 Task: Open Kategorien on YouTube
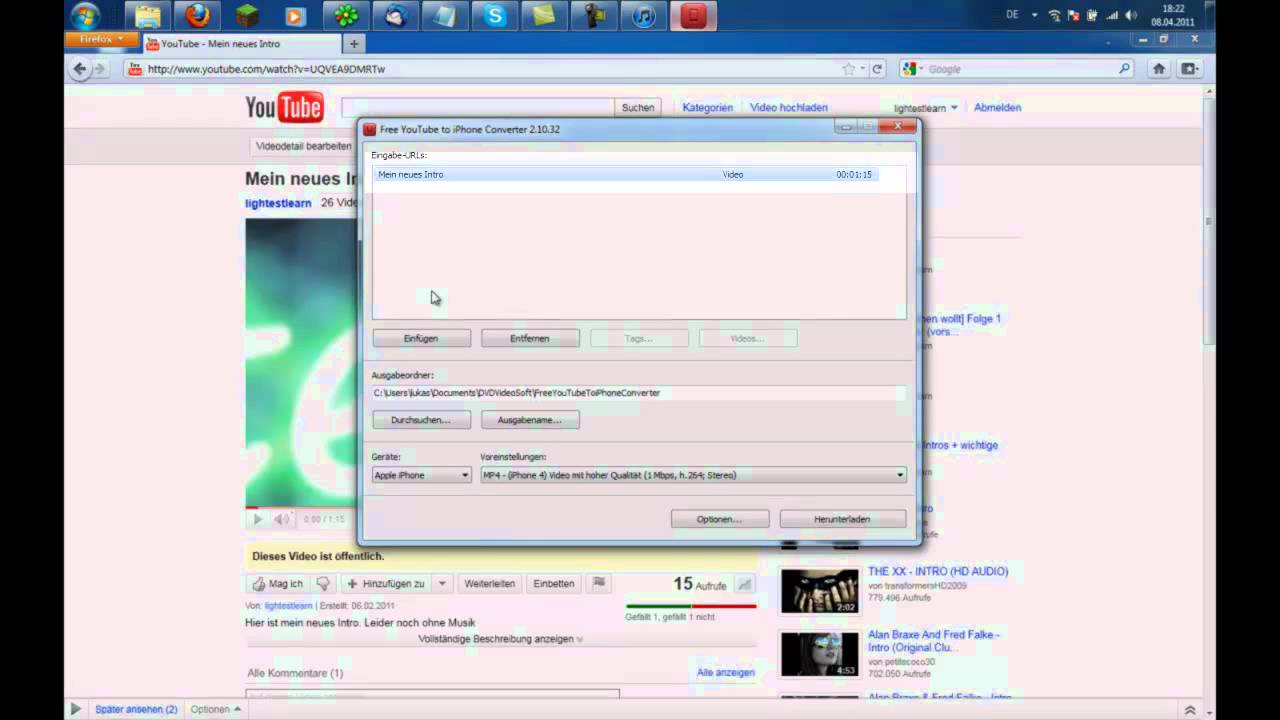coord(708,107)
